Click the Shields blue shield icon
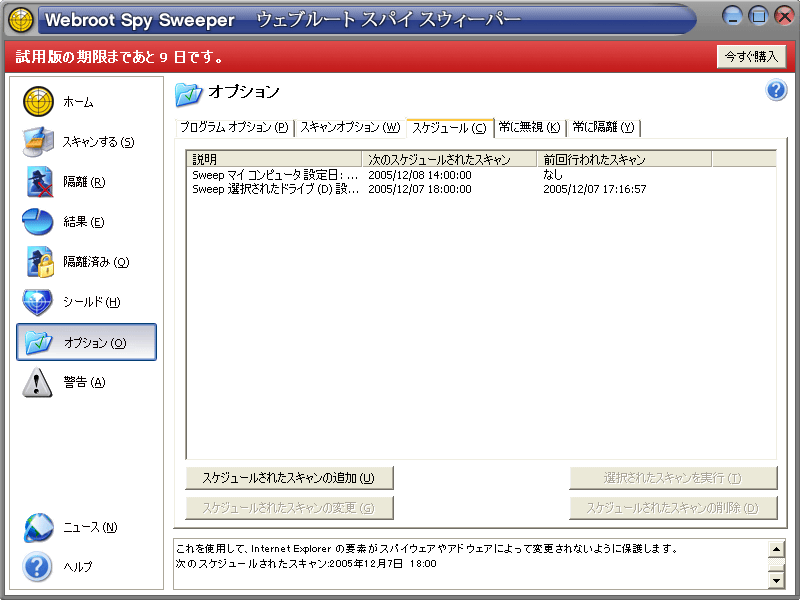This screenshot has width=800, height=600. (x=37, y=302)
